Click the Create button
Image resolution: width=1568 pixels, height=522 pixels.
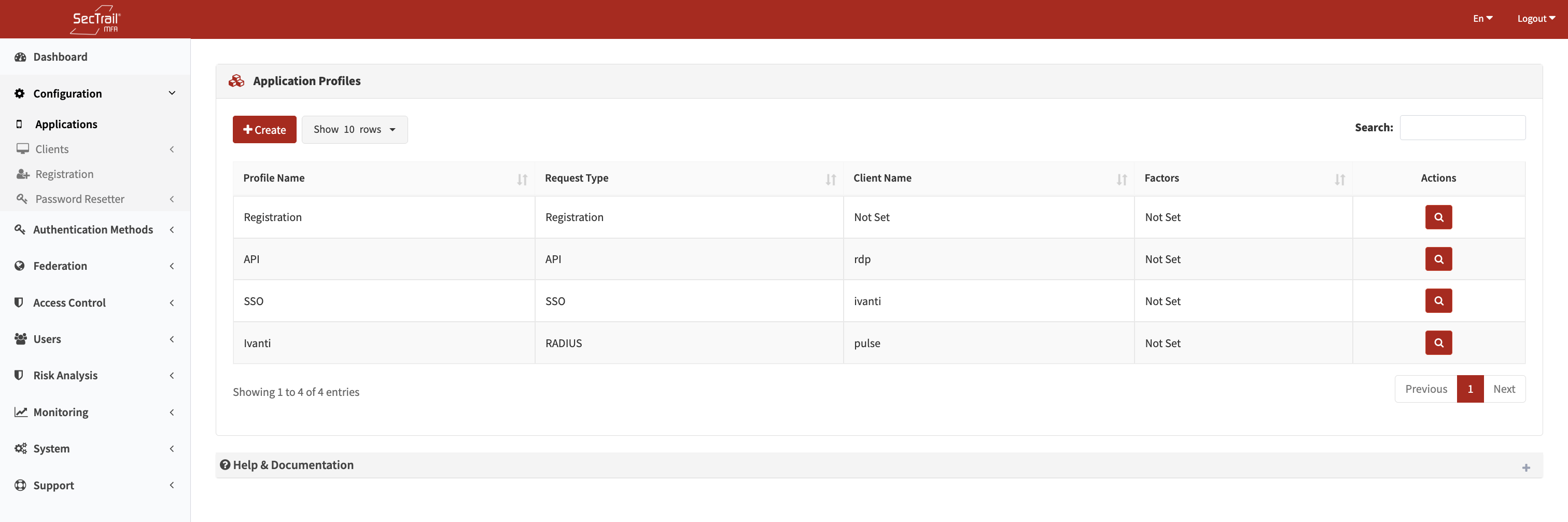[264, 130]
